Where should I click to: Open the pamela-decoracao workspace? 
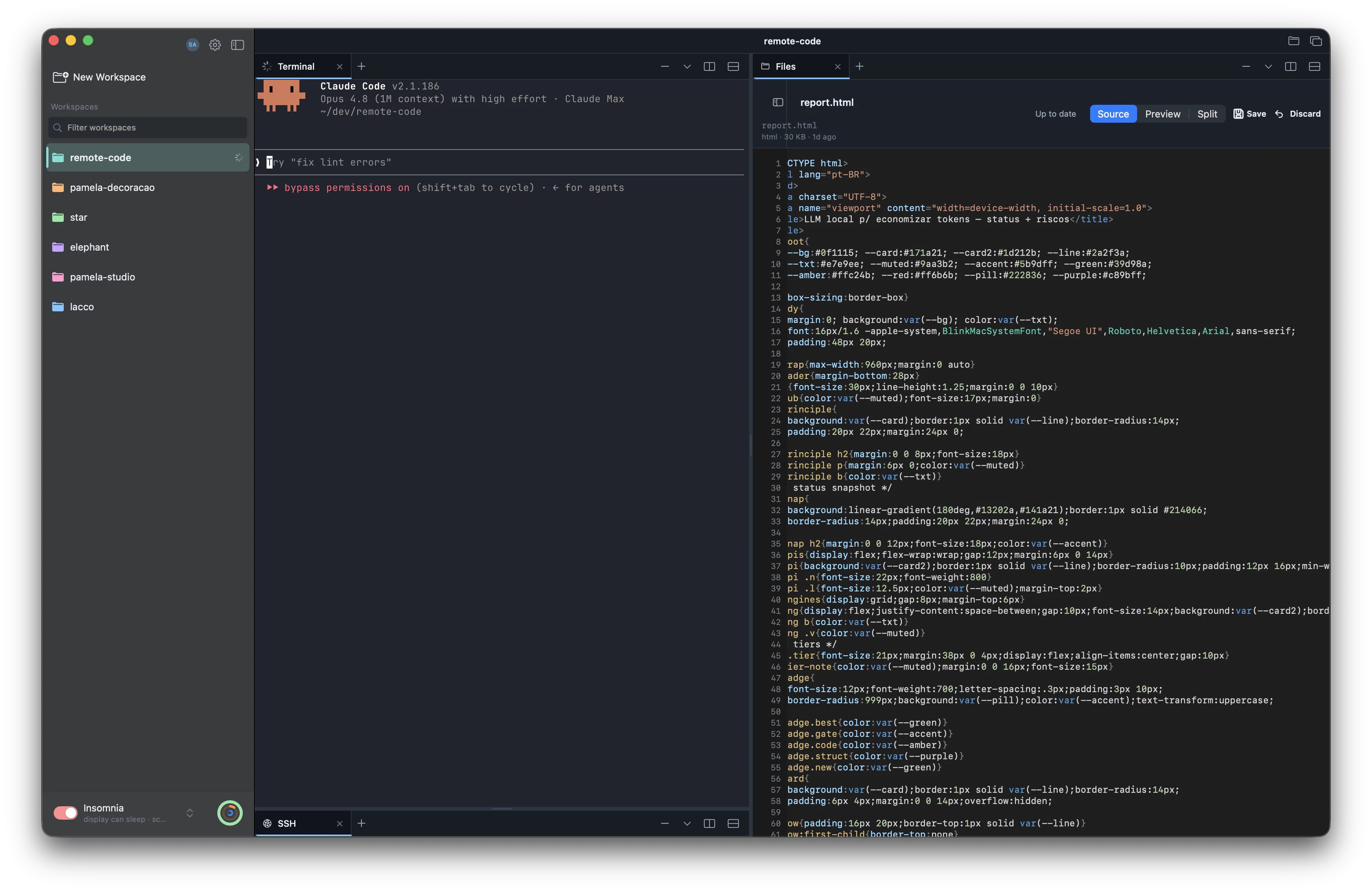point(148,188)
